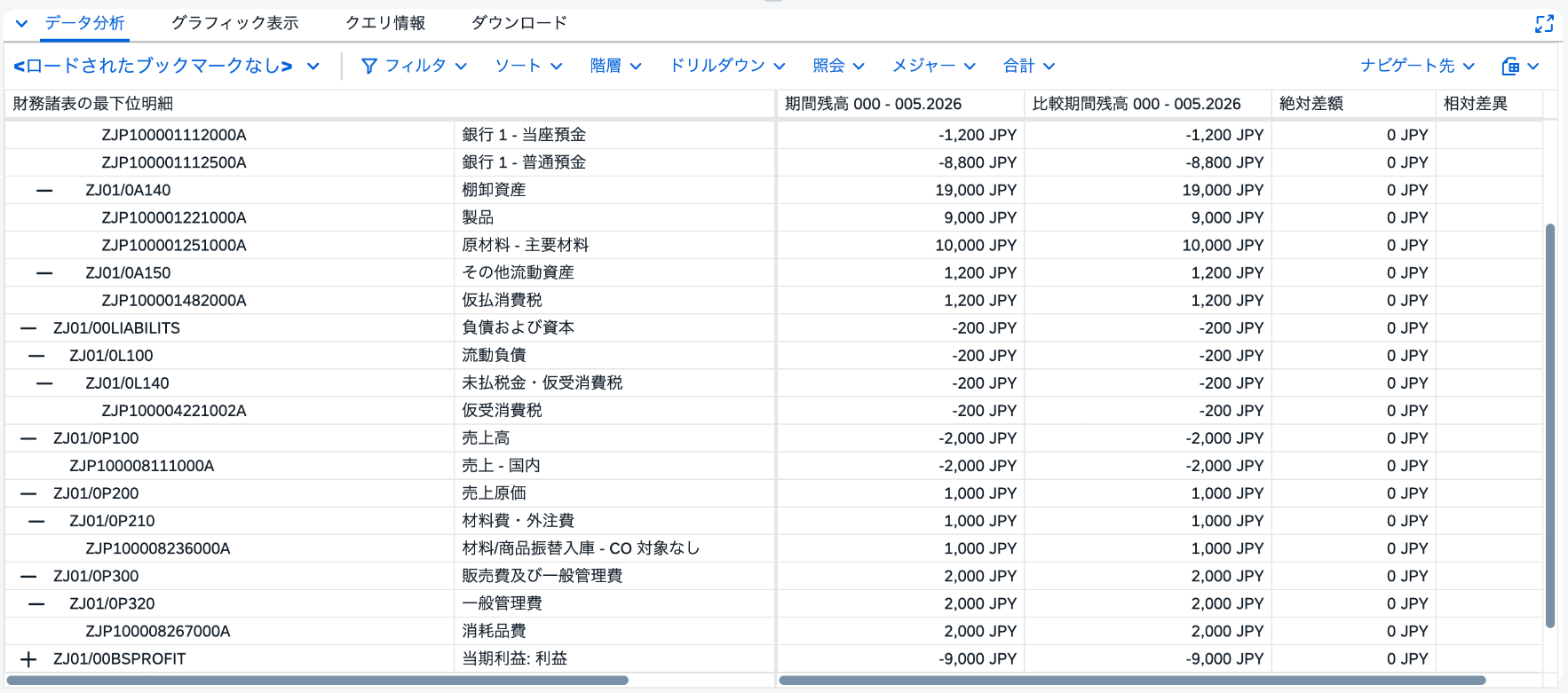Expand the ZJ01/00BSPROFIT node
Screen dimensions: 1568x693
click(28, 658)
